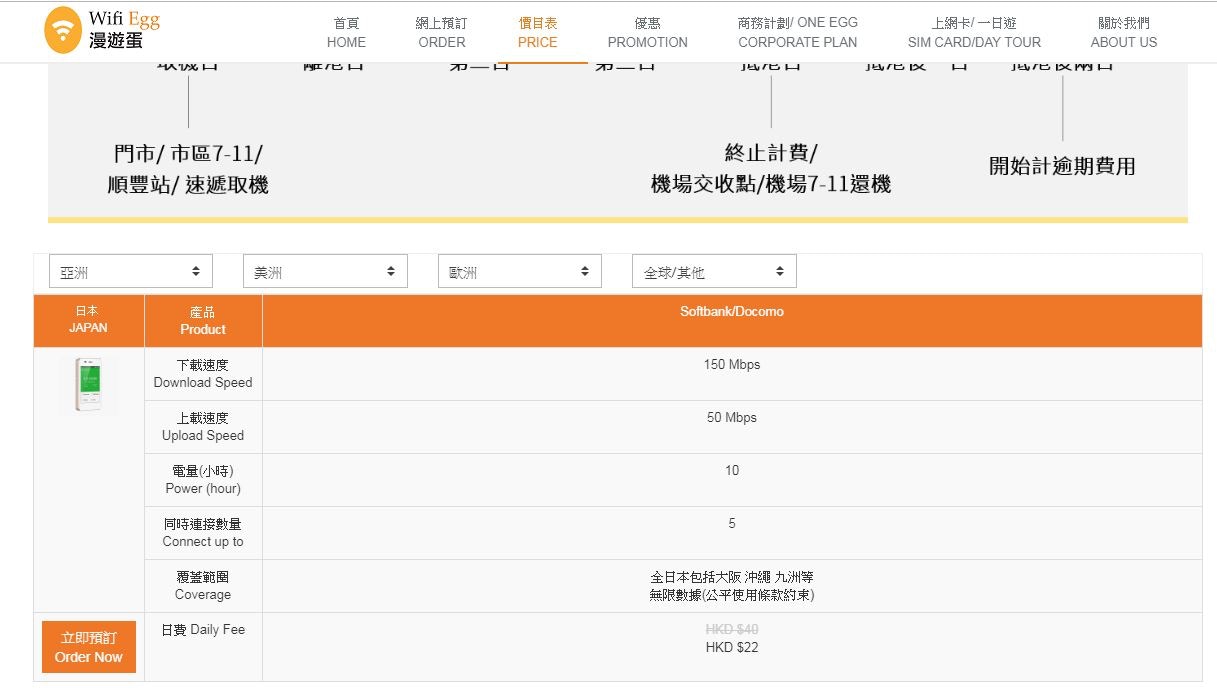Click the power hours value 10

[x=732, y=471]
